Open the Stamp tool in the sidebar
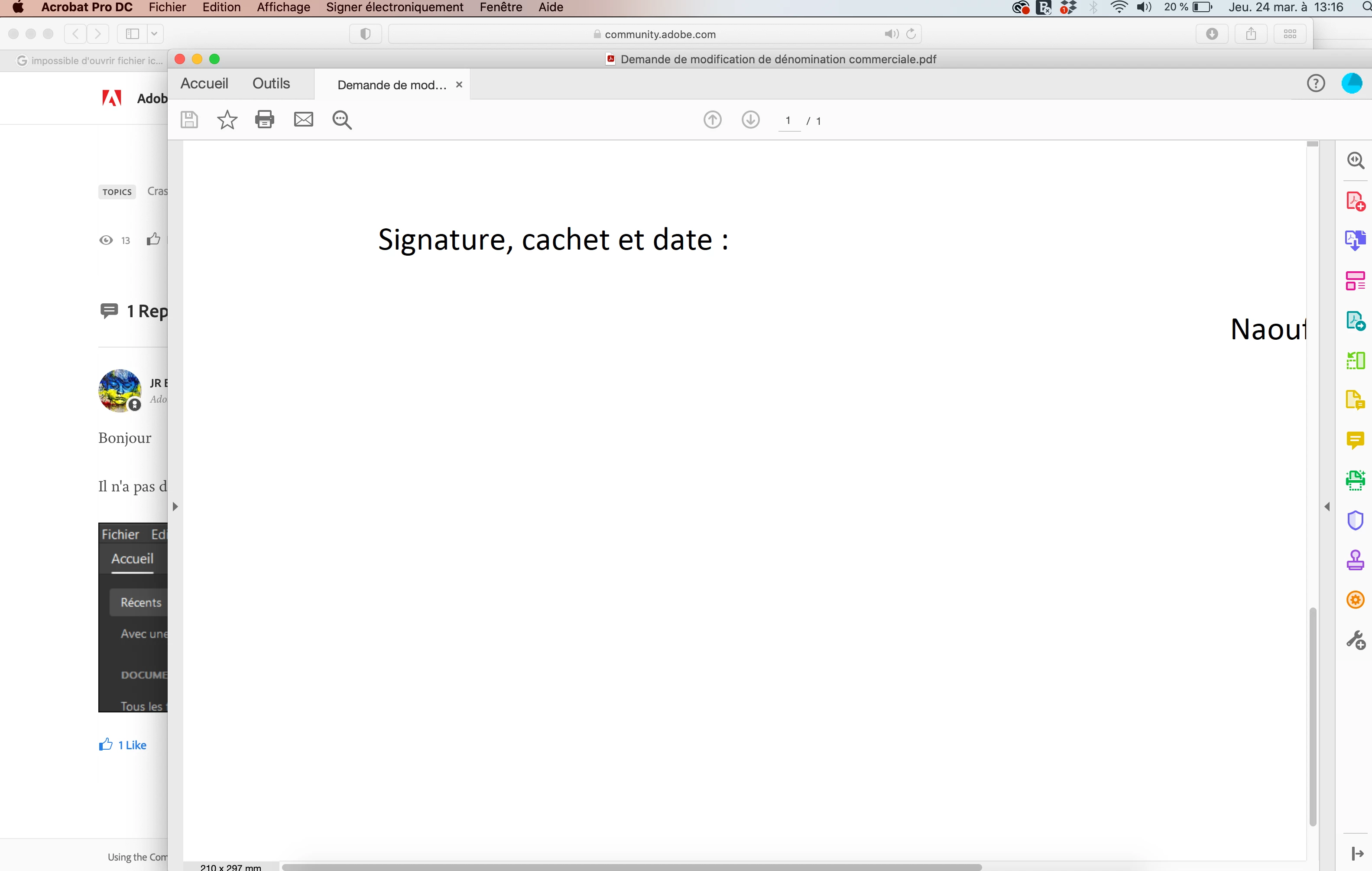 click(x=1355, y=560)
